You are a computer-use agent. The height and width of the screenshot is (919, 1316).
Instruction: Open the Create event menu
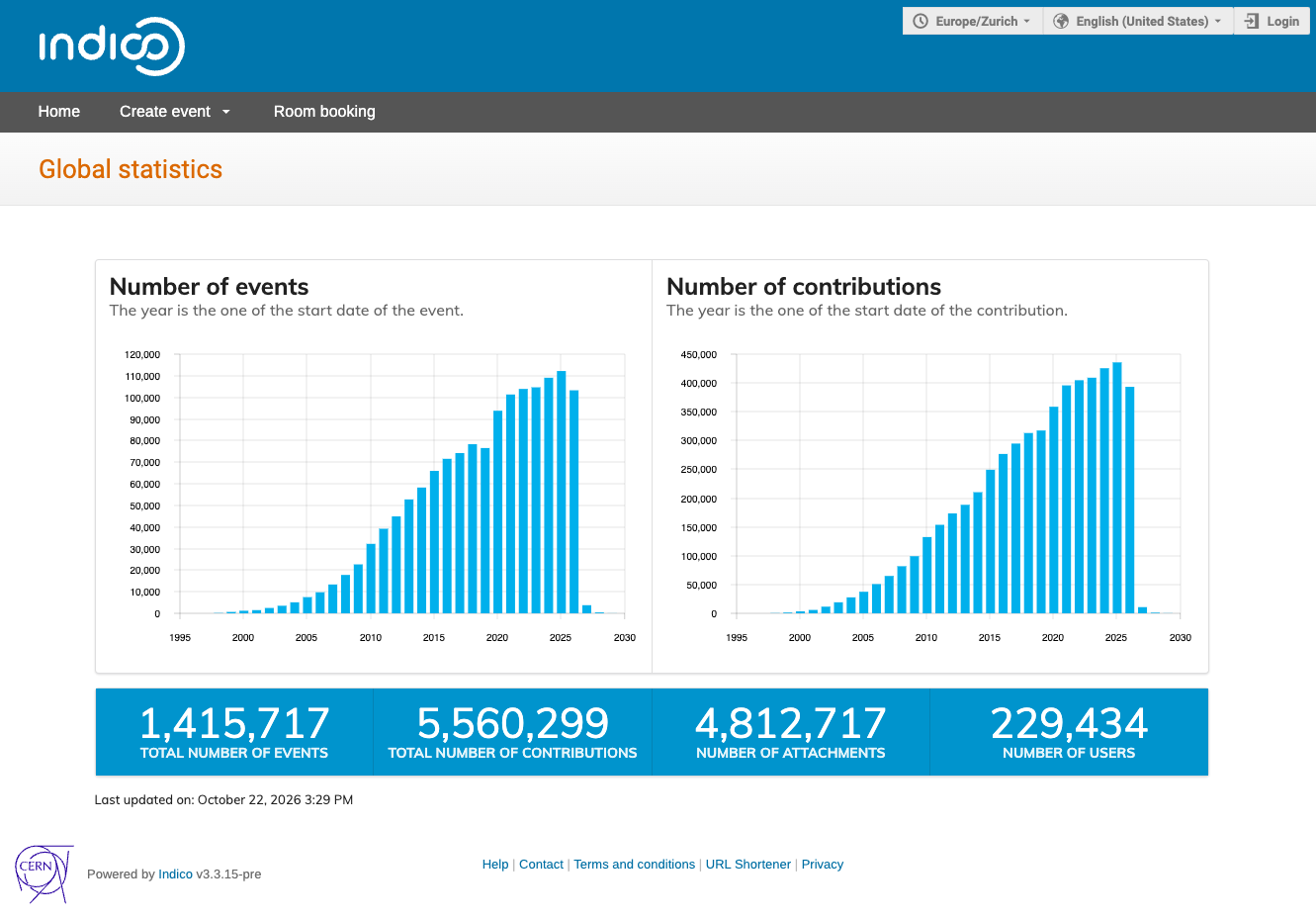[175, 112]
